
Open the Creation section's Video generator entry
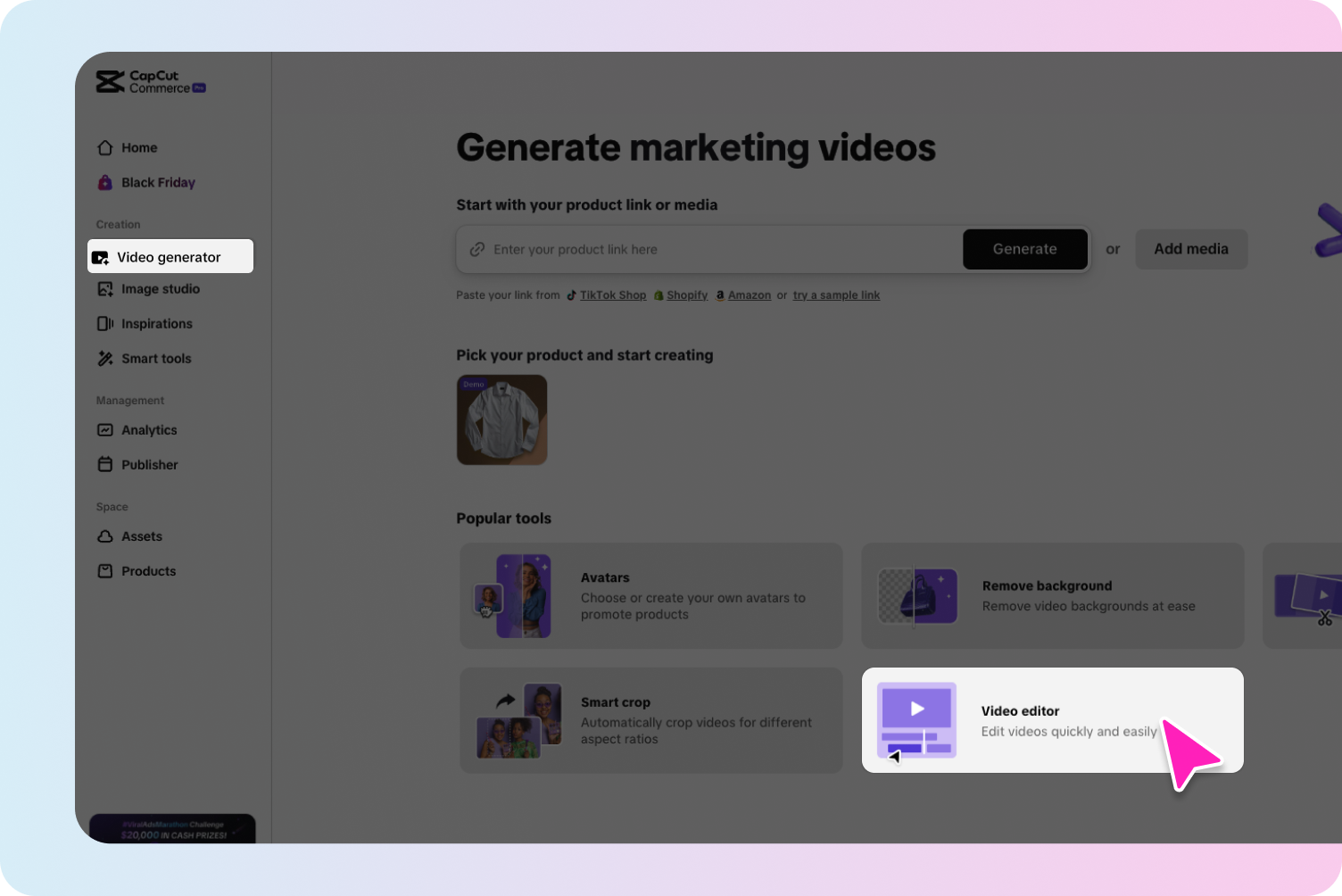(170, 256)
